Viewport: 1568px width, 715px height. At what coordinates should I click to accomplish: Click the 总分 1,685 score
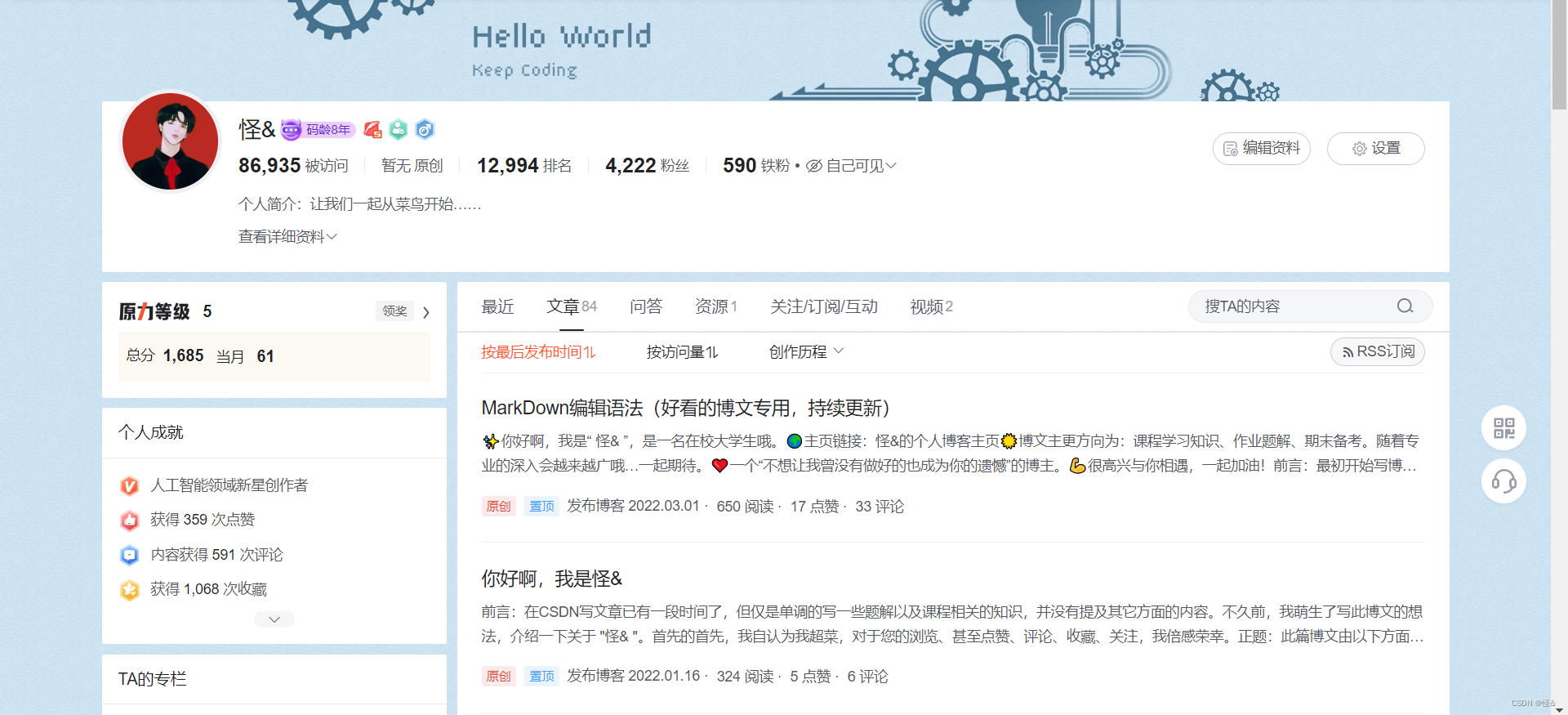tap(165, 355)
